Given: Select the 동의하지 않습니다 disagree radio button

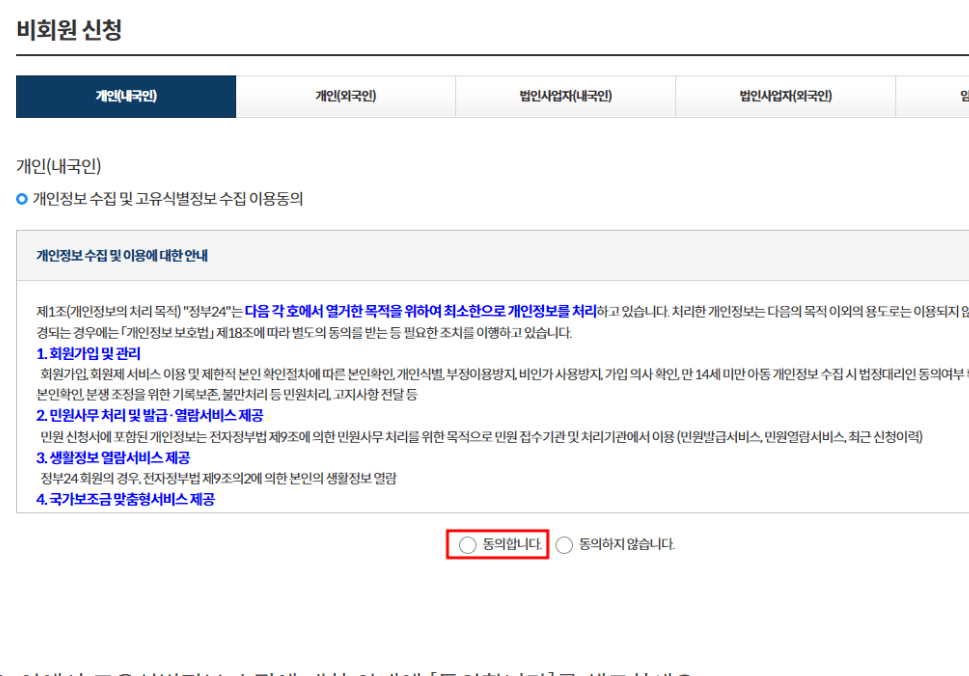Looking at the screenshot, I should click(x=564, y=545).
